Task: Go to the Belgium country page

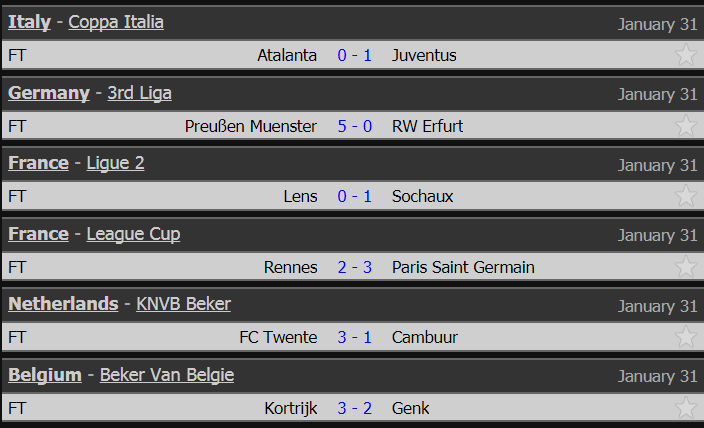Action: pyautogui.click(x=45, y=375)
